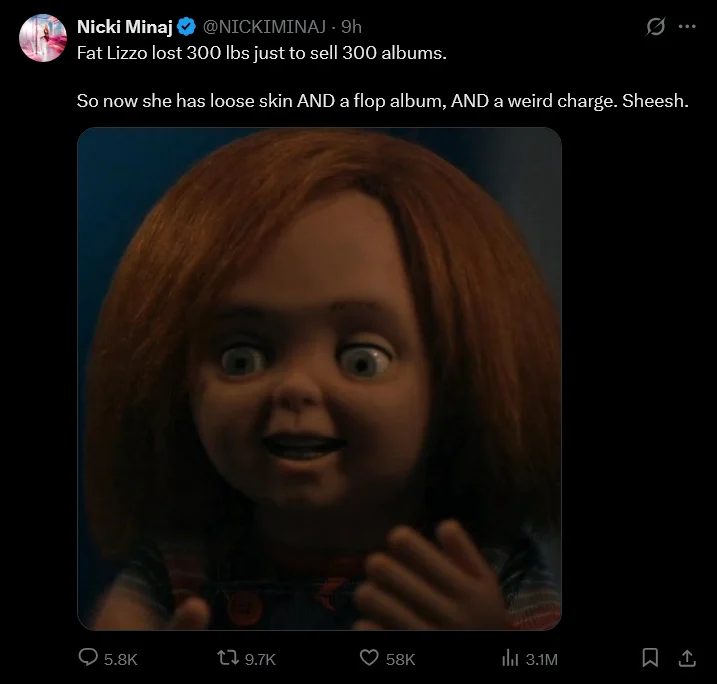Viewport: 717px width, 684px height.
Task: Click the 'Fat Lizzo lost 300 lbs' text line
Action: tap(261, 52)
